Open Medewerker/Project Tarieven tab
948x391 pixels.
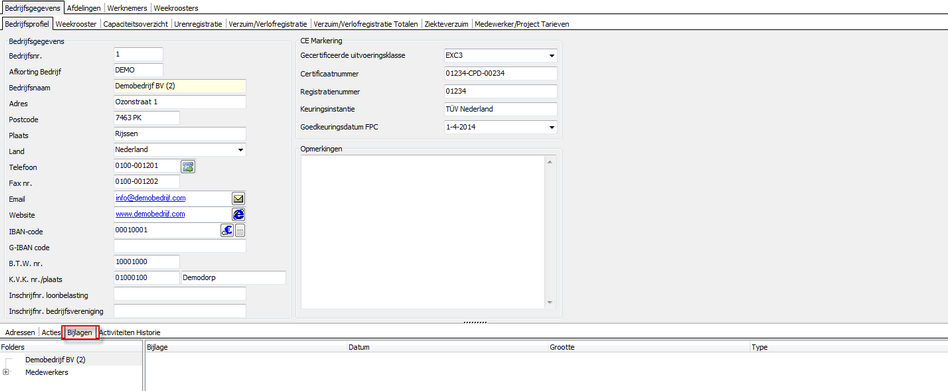pyautogui.click(x=522, y=24)
